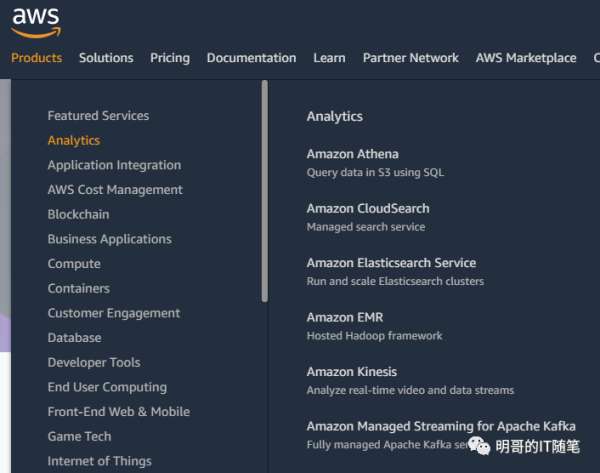Open AWS Marketplace in the top nav
600x473 pixels.
point(526,58)
